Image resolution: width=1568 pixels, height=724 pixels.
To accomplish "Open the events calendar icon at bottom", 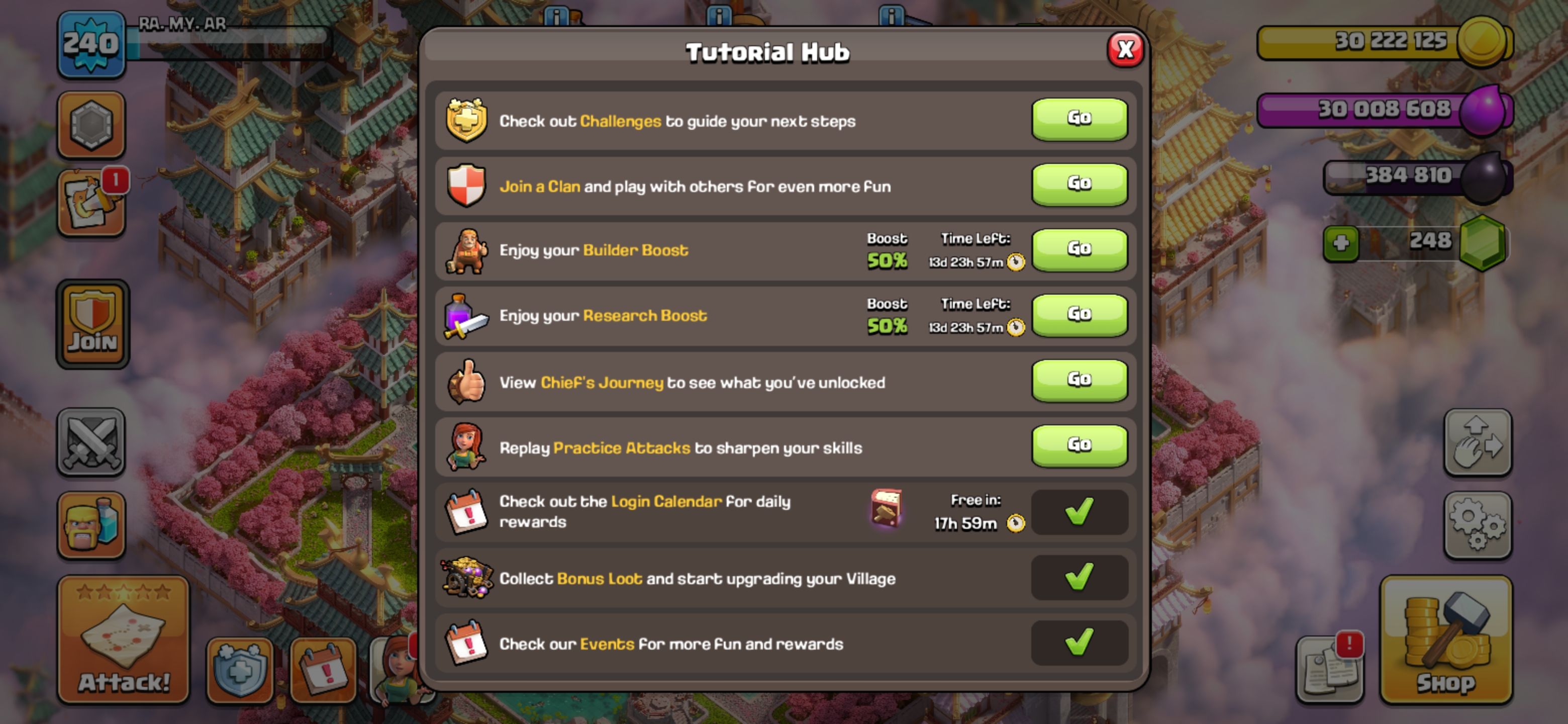I will coord(323,670).
